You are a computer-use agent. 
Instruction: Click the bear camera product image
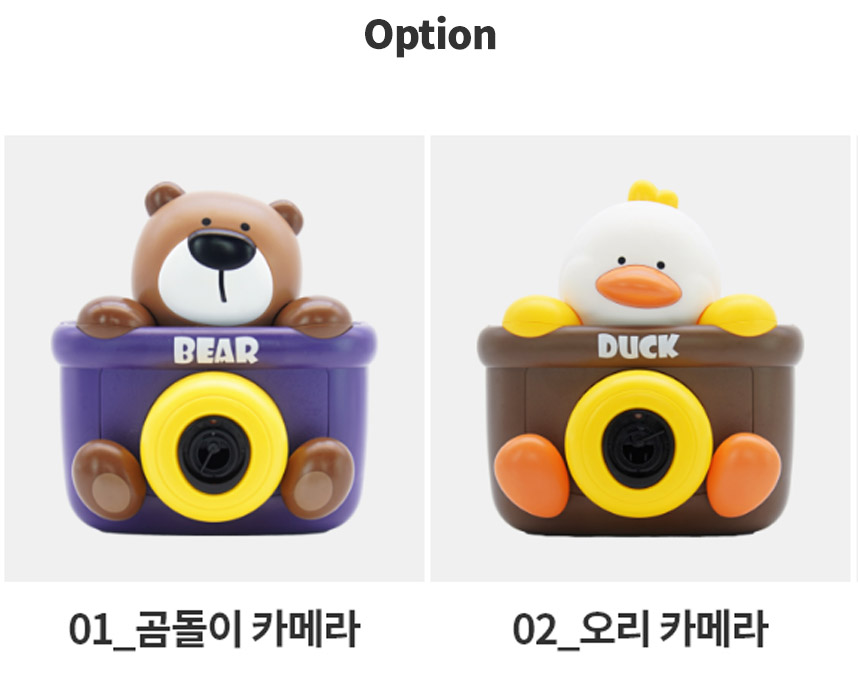tap(214, 358)
